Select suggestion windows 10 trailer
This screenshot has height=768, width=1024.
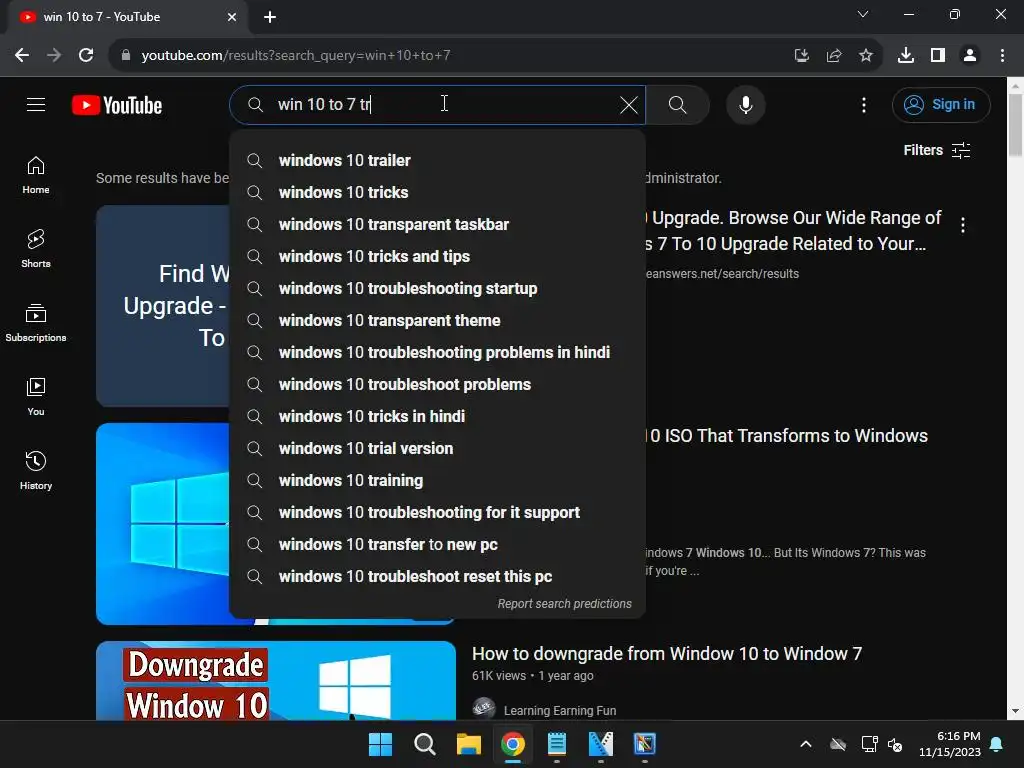click(438, 160)
